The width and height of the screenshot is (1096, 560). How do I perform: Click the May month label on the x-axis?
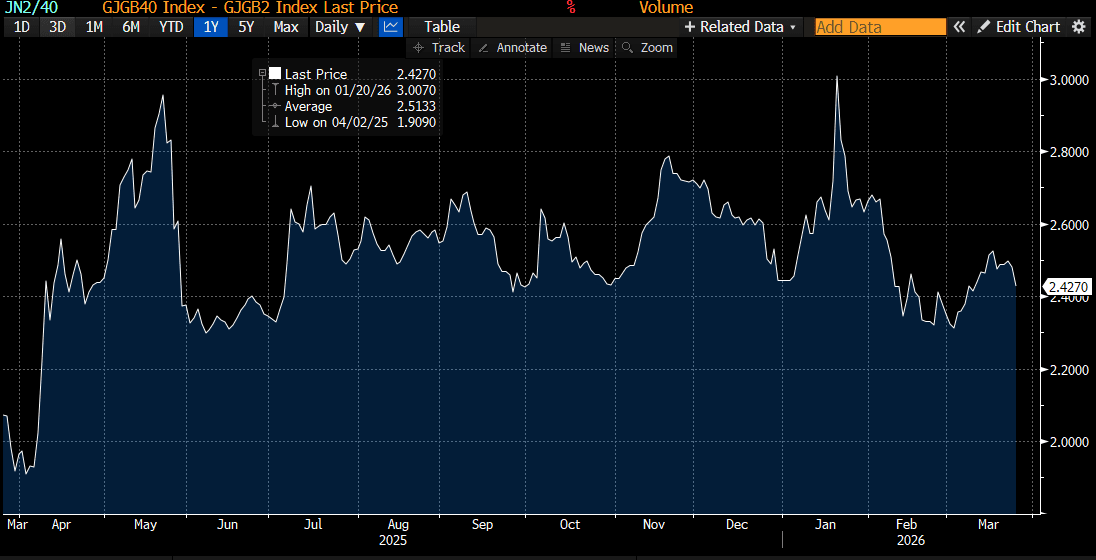pyautogui.click(x=146, y=524)
